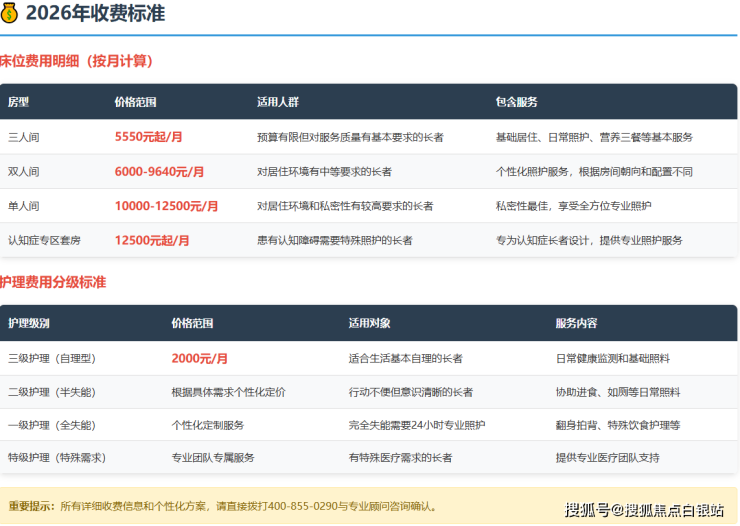Click the 护理级别 column header
740x526 pixels.
(27, 323)
